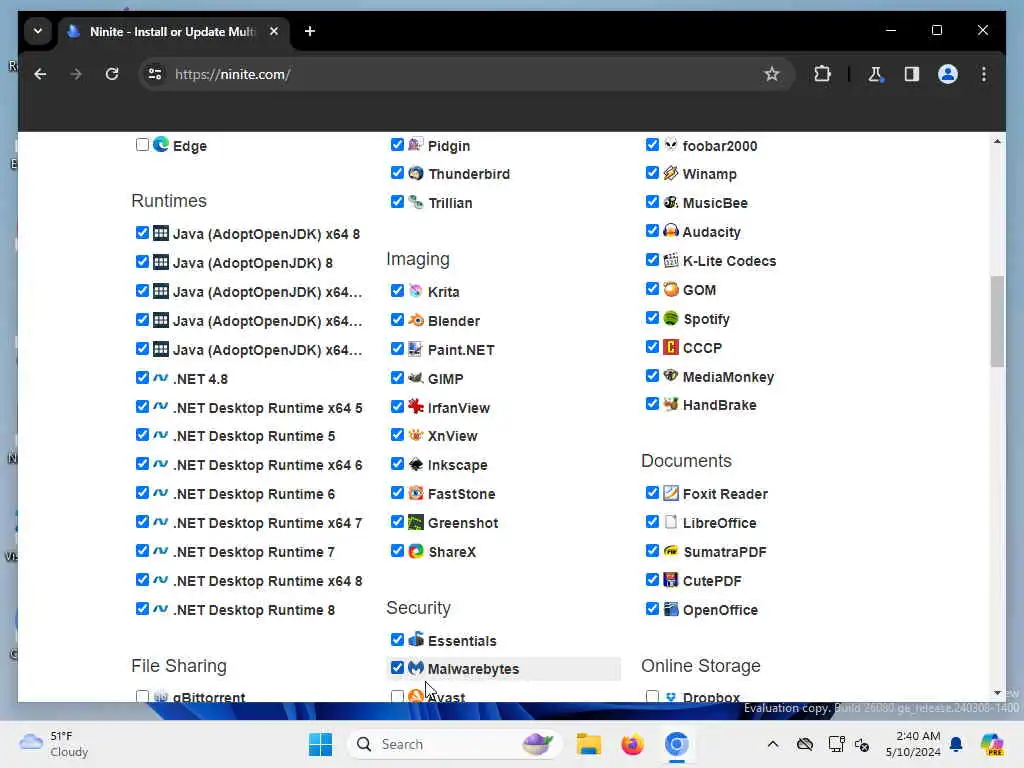Open the weather widget showing Cloudy

[x=54, y=744]
